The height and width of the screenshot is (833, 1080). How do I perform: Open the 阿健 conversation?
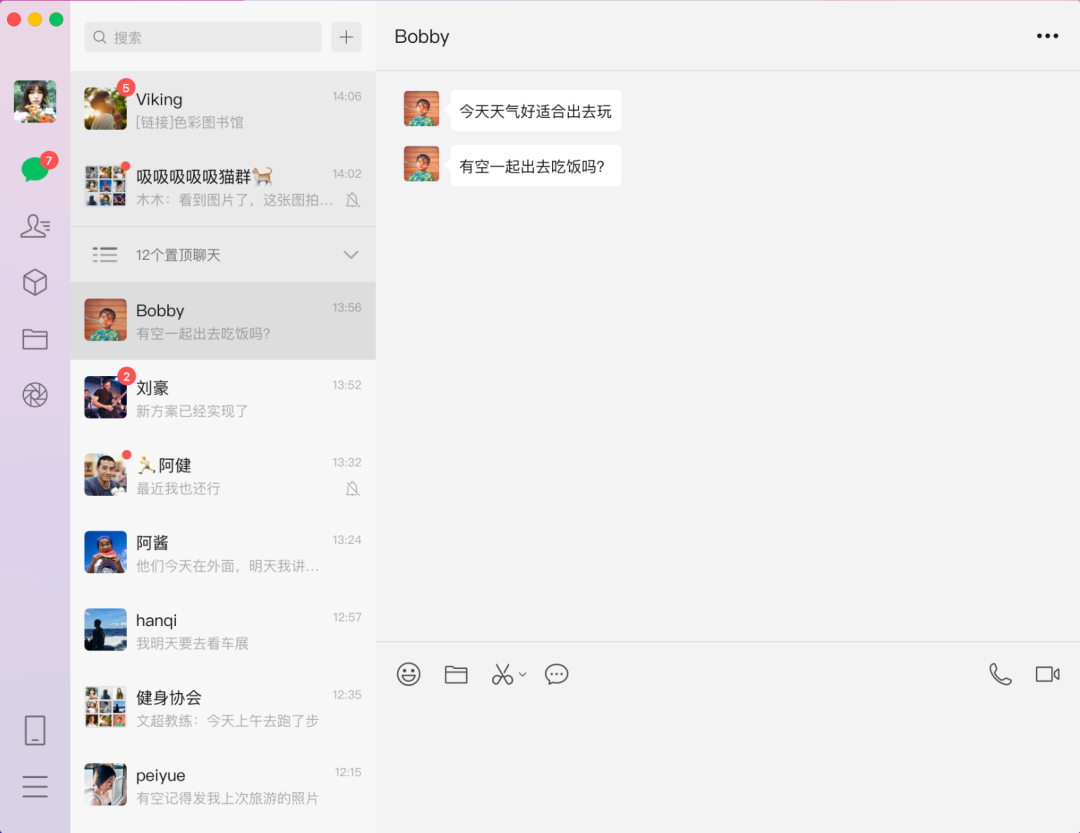click(x=223, y=475)
